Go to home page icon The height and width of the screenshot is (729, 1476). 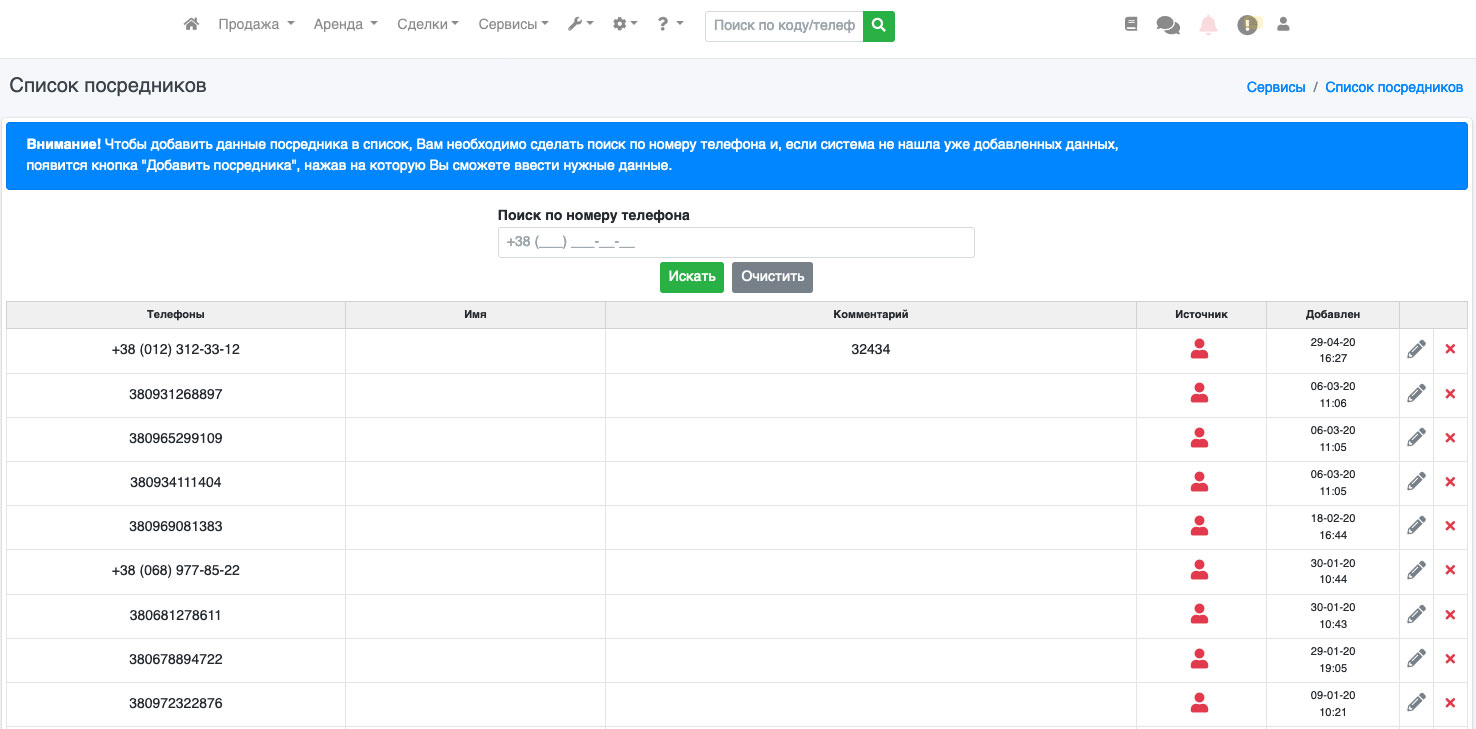(x=191, y=24)
